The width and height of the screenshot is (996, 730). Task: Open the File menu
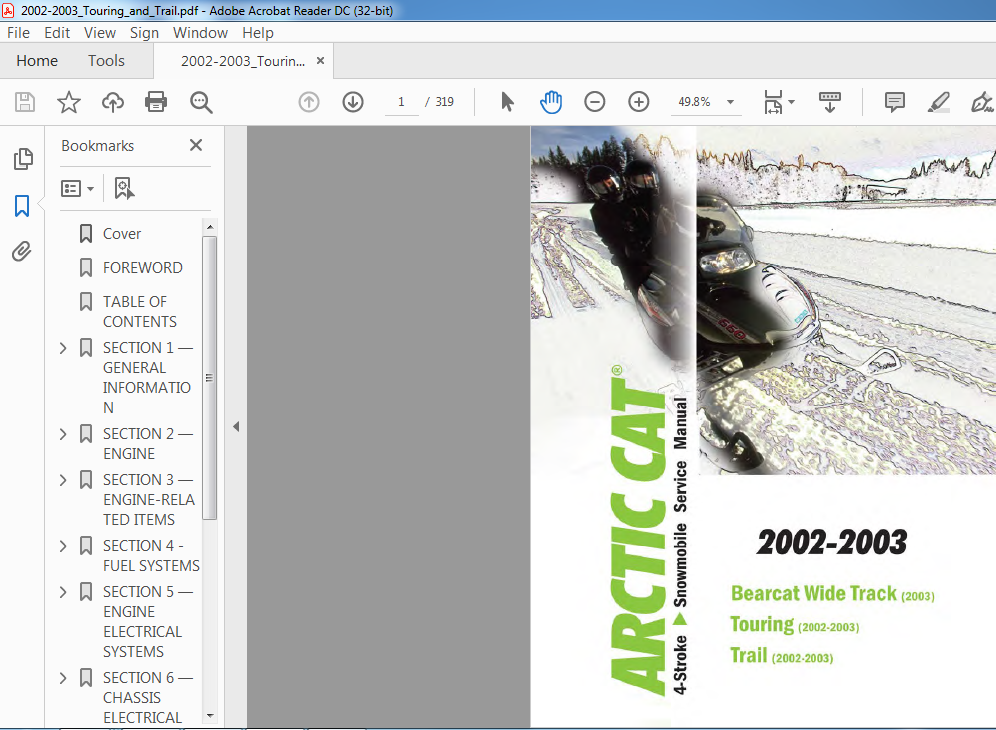(x=18, y=32)
